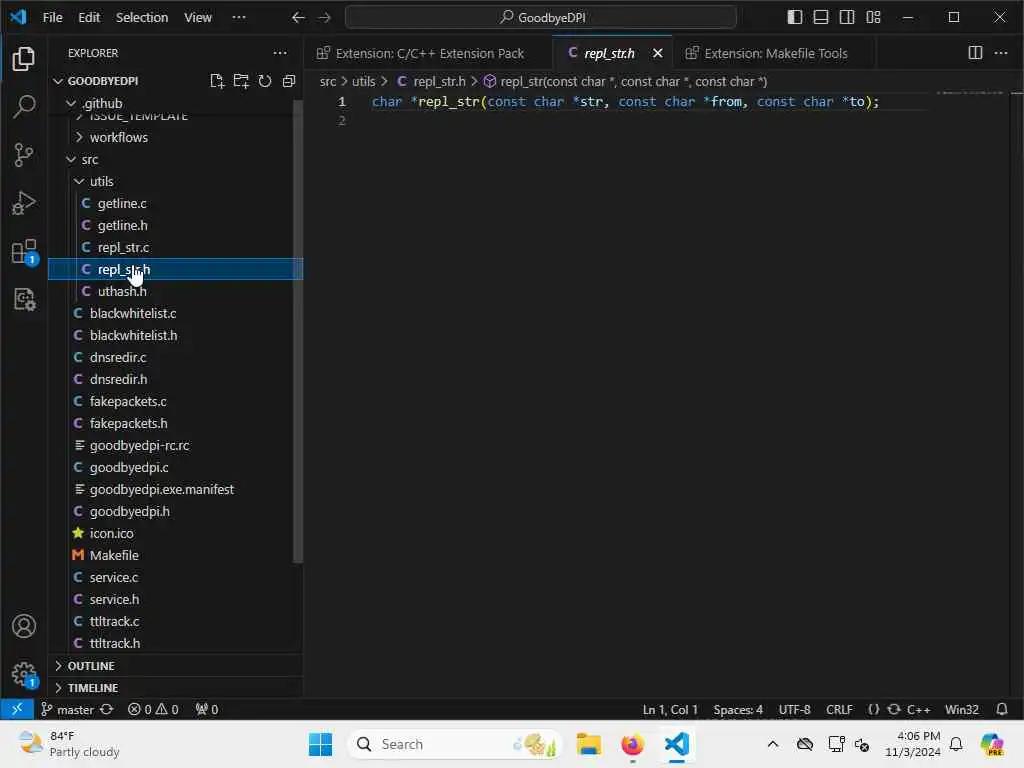
Task: Open notifications bell in status bar
Action: [x=1002, y=709]
